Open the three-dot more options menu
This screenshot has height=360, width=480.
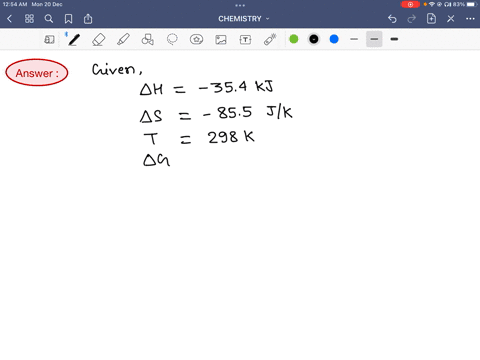(470, 19)
